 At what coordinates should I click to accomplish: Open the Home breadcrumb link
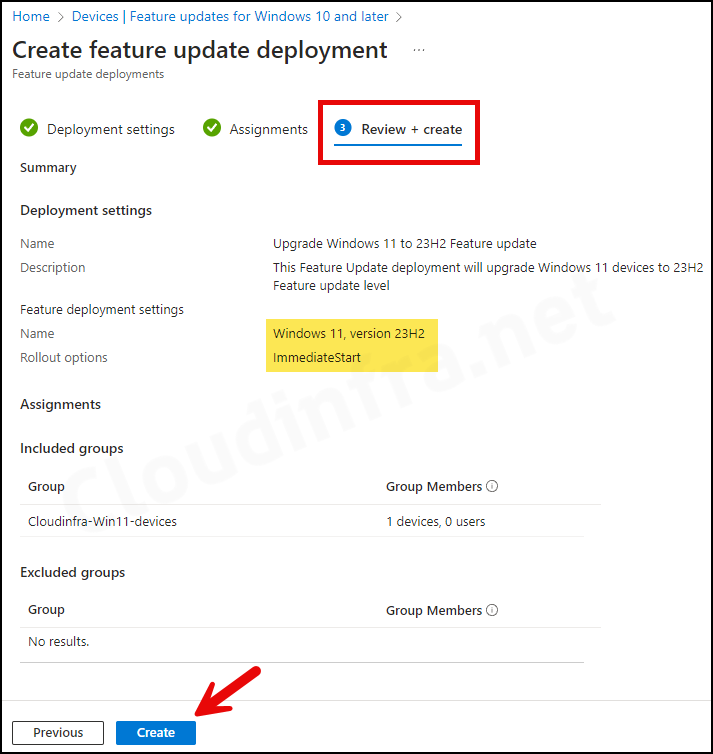[31, 16]
